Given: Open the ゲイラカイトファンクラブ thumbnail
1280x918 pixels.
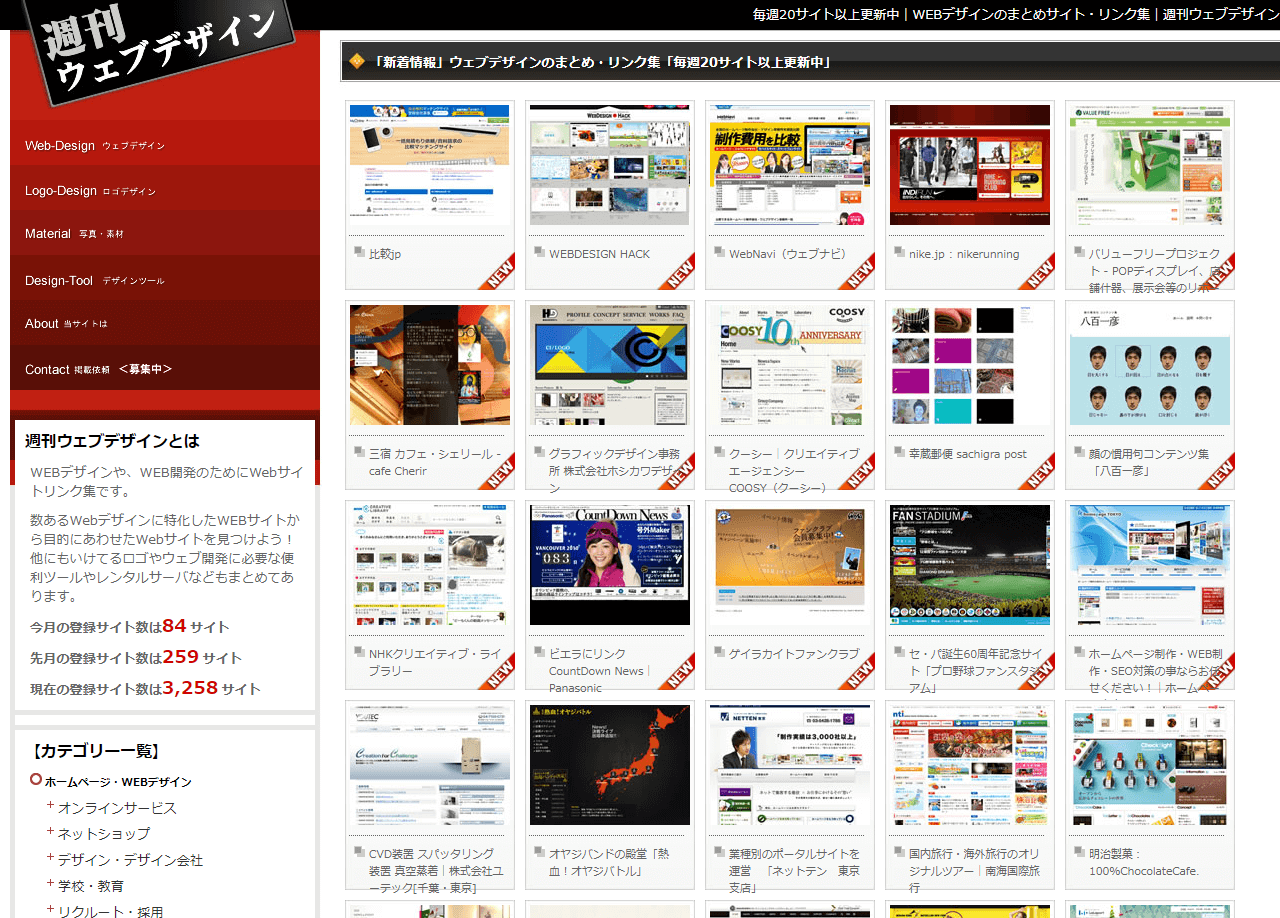Looking at the screenshot, I should (790, 565).
